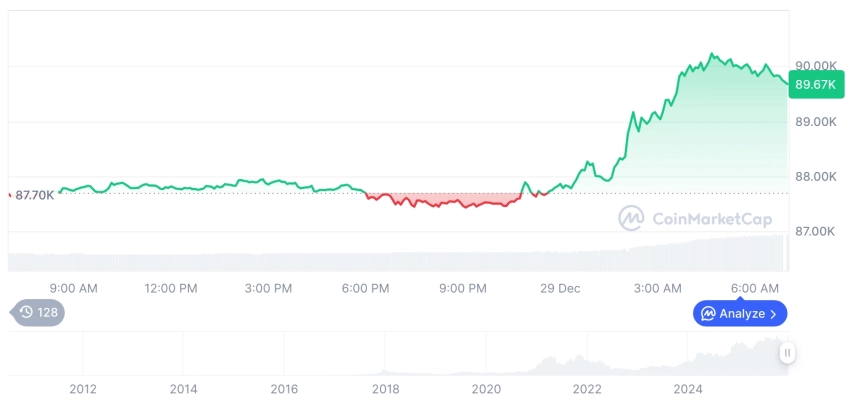Open the history badge showing 128
Viewport: 860px width, 401px height.
(39, 313)
